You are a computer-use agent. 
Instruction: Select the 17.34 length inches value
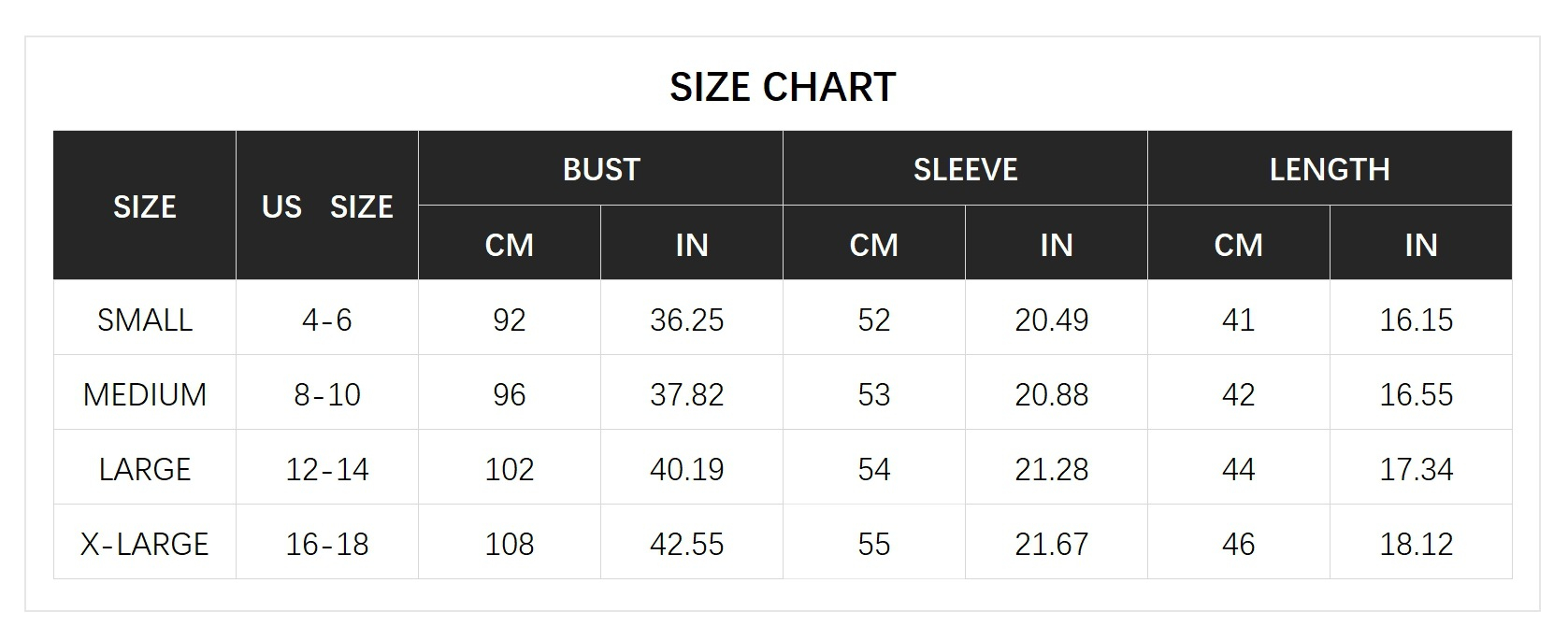[x=1417, y=469]
